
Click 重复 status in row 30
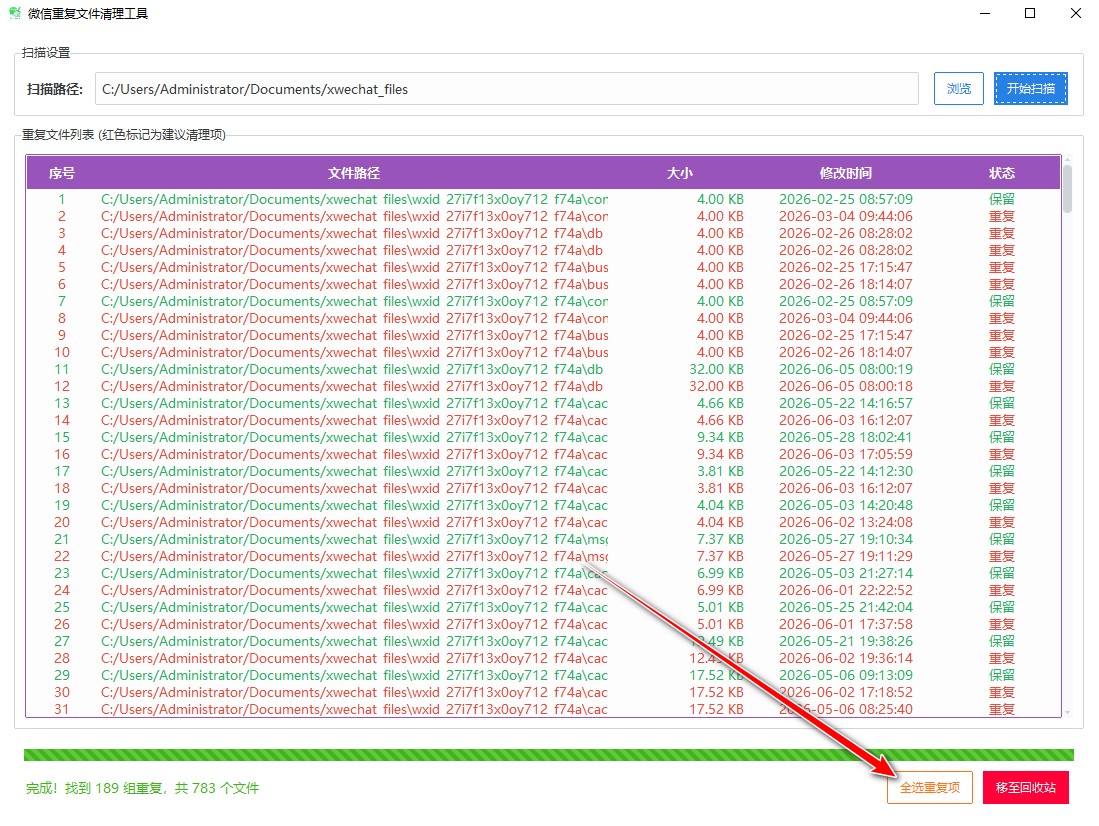(x=1002, y=692)
